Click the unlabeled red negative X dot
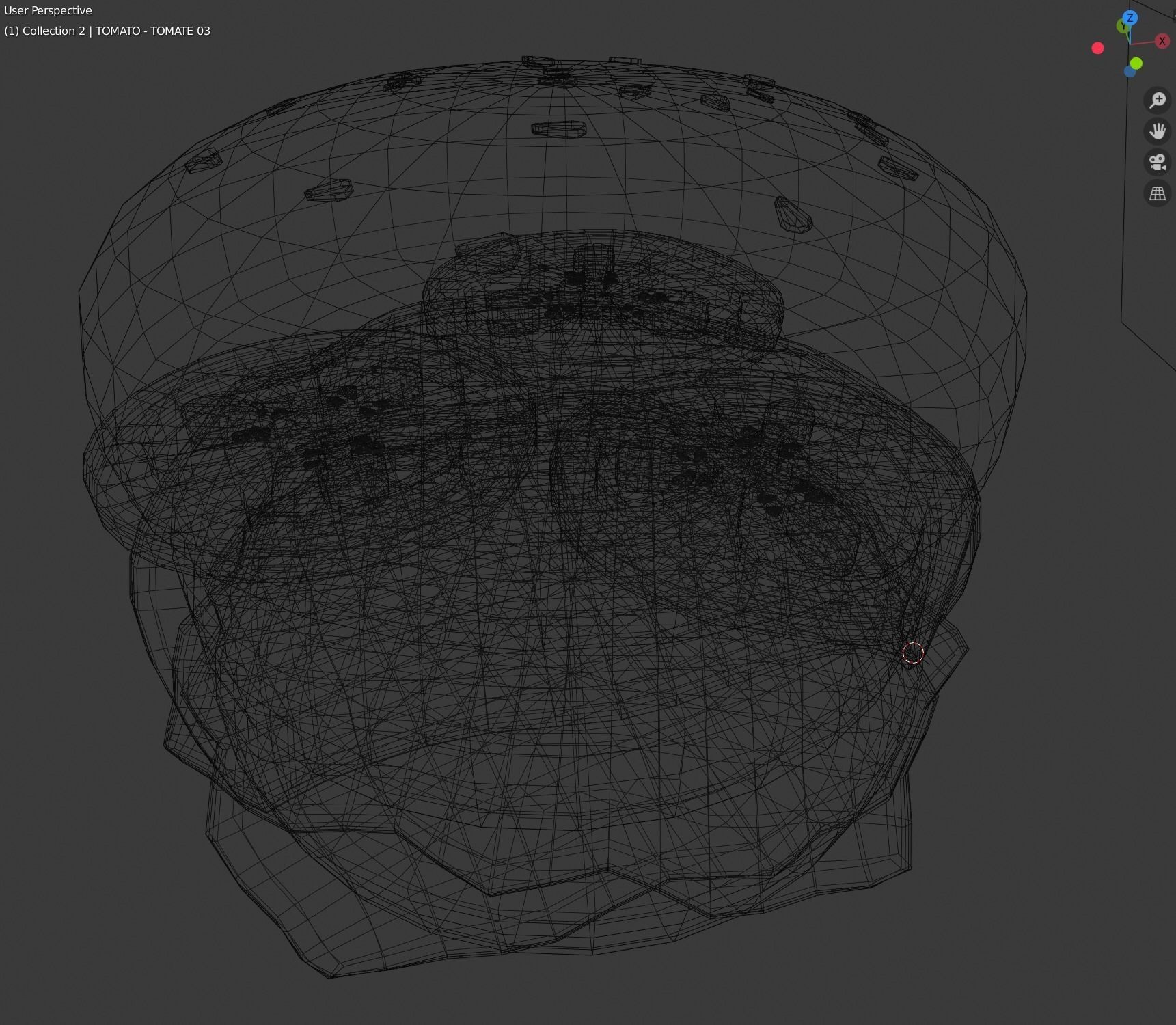 click(1097, 48)
